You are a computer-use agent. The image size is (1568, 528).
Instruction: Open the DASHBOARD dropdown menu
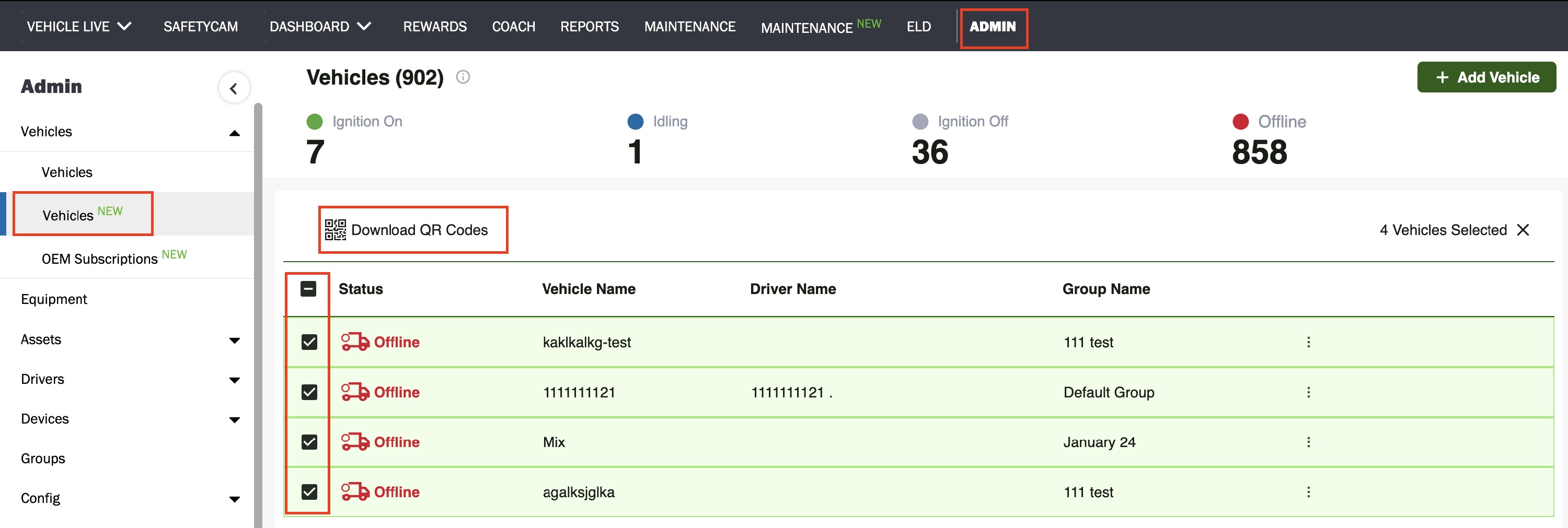(320, 26)
